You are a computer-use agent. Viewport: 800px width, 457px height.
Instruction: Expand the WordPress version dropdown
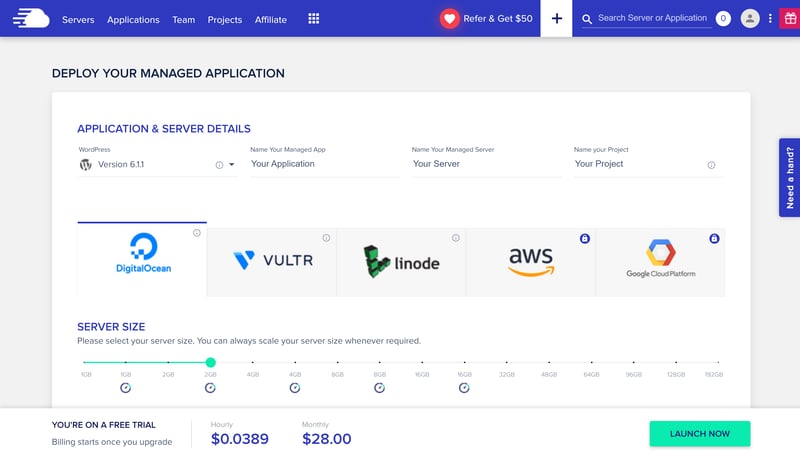point(231,165)
